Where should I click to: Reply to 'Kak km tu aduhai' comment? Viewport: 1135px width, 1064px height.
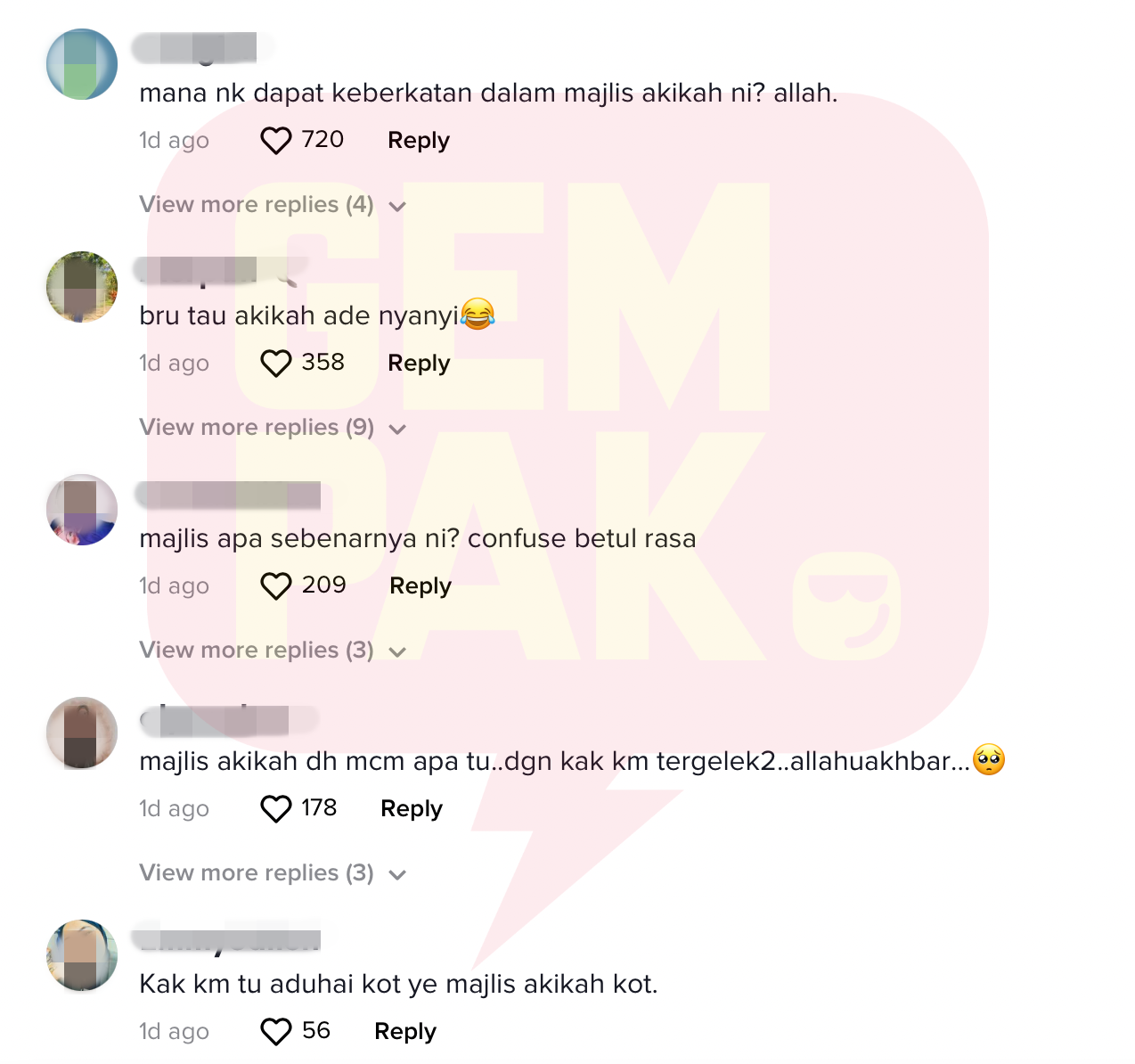405,1031
